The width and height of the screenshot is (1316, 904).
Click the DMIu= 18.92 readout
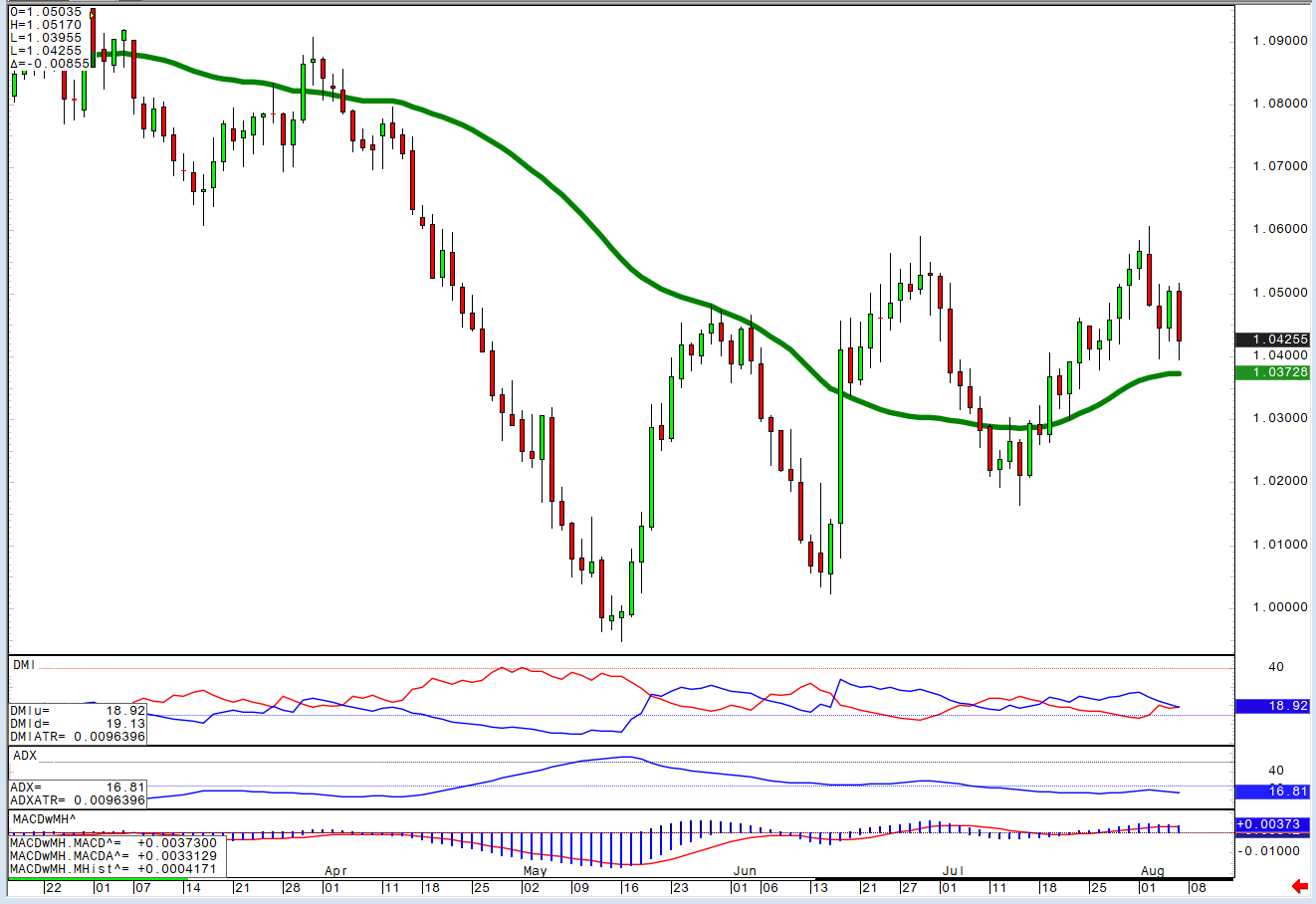point(78,711)
